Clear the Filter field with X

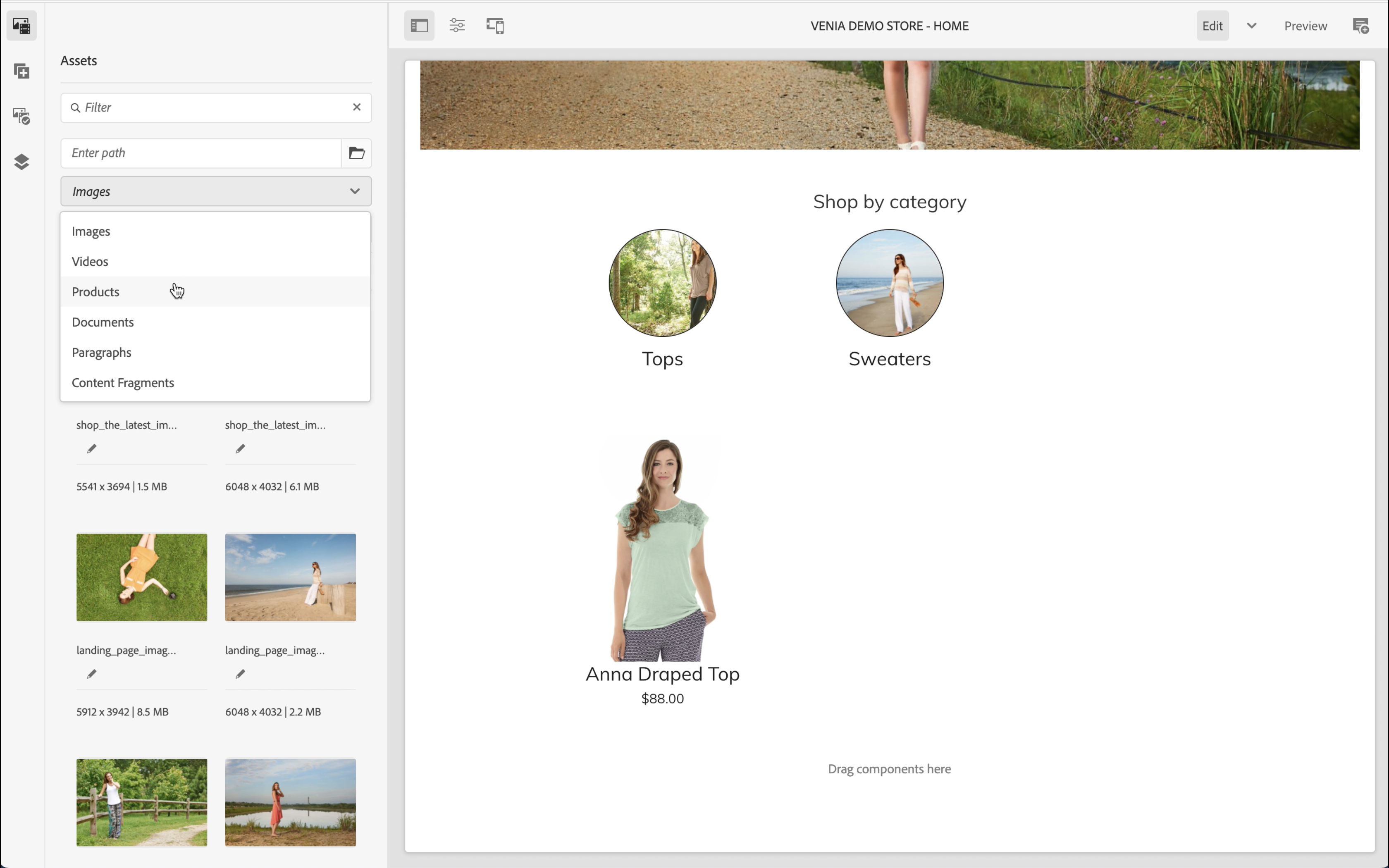tap(356, 107)
